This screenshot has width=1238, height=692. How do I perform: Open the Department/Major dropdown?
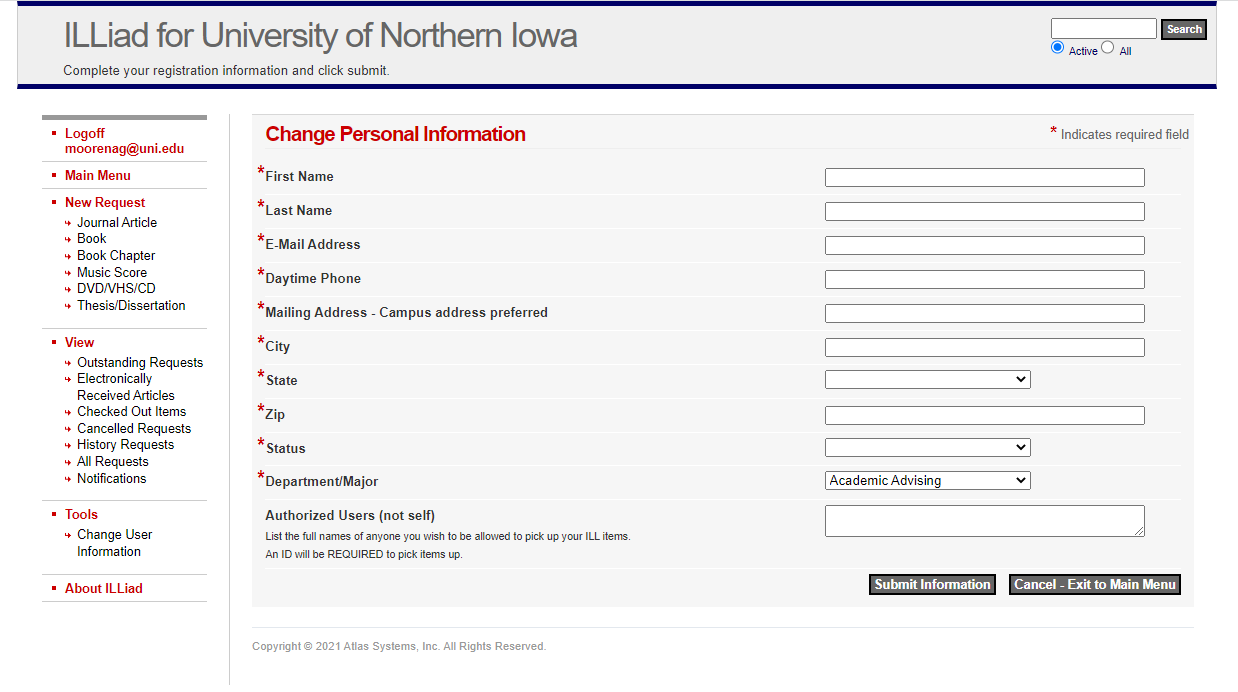[x=927, y=481]
